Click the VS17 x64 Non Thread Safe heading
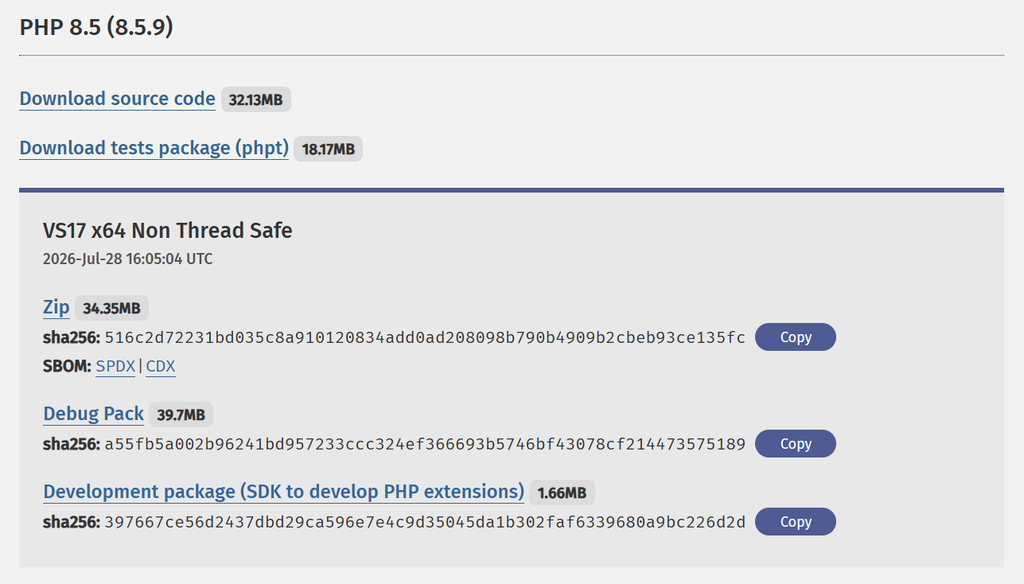Viewport: 1024px width, 584px height. pos(168,231)
